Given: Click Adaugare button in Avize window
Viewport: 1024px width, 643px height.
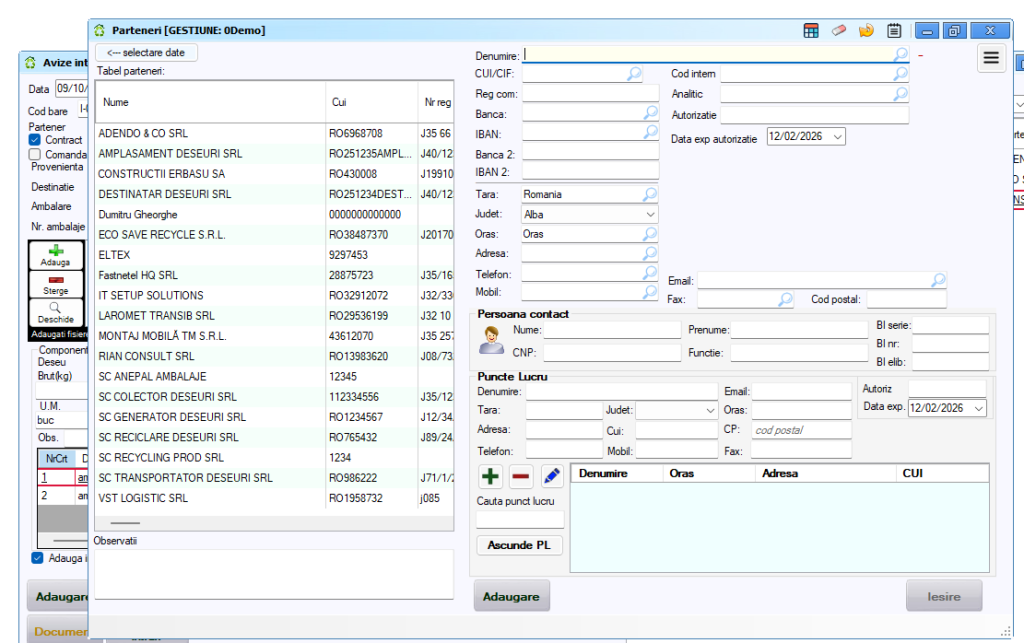Looking at the screenshot, I should coord(59,596).
